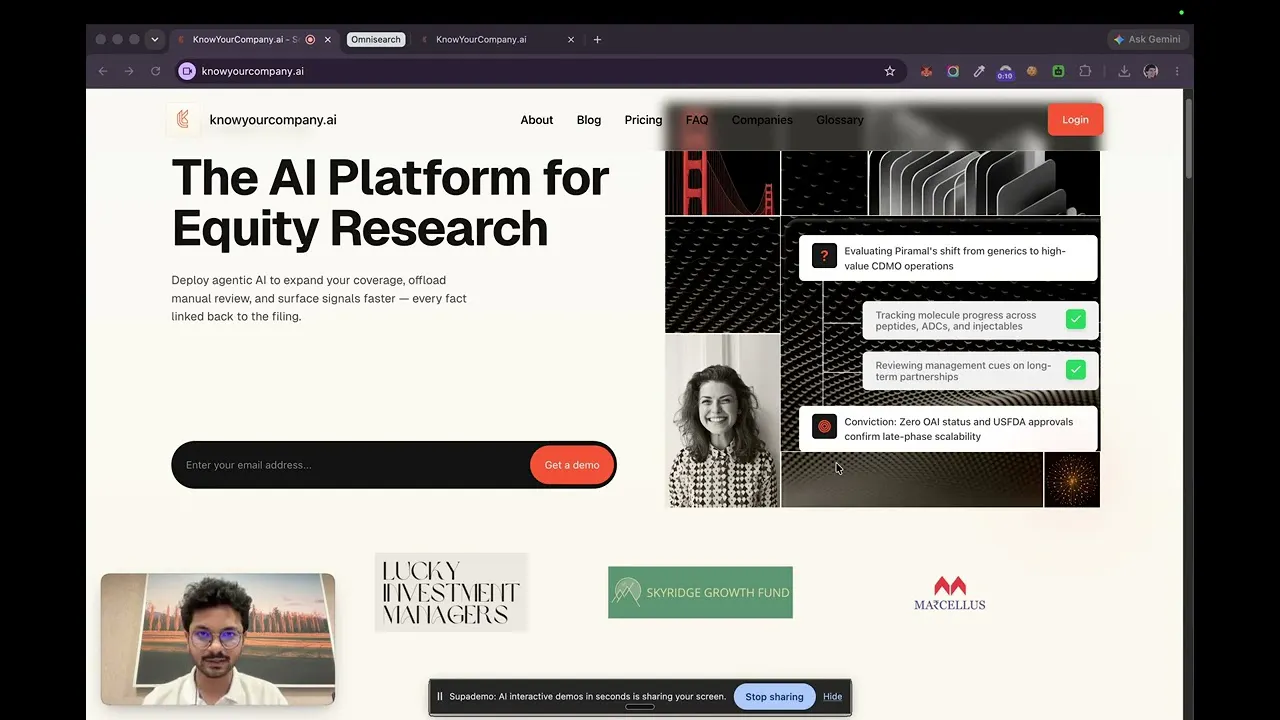Click the smiling woman portrait image
This screenshot has width=1280, height=720.
click(722, 421)
